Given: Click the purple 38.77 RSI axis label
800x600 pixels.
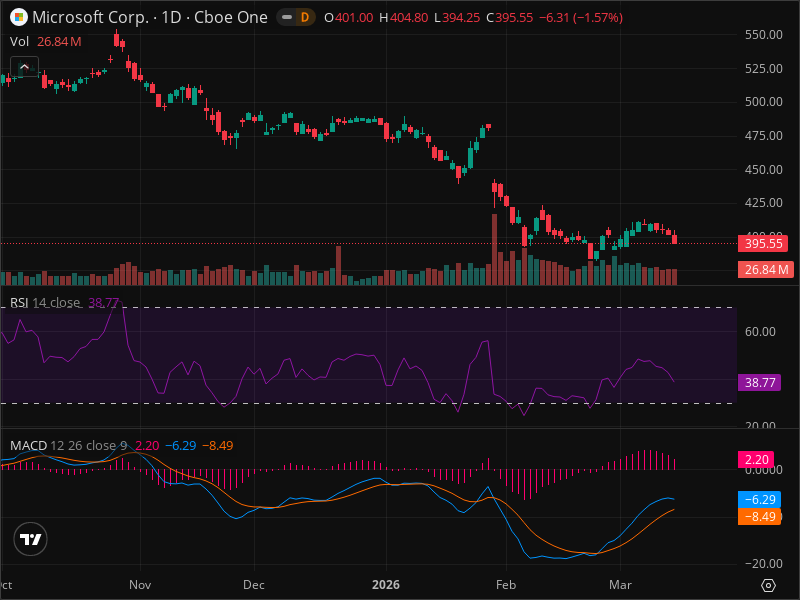Looking at the screenshot, I should pyautogui.click(x=760, y=383).
